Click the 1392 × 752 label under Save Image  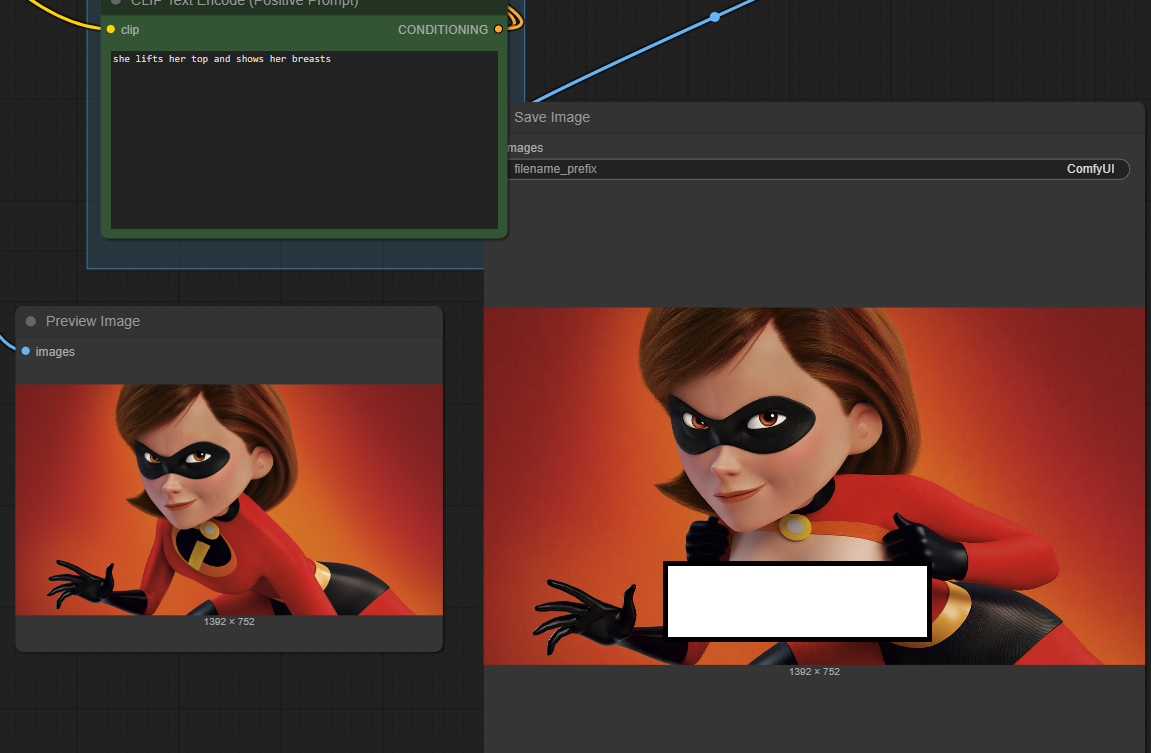[x=814, y=672]
